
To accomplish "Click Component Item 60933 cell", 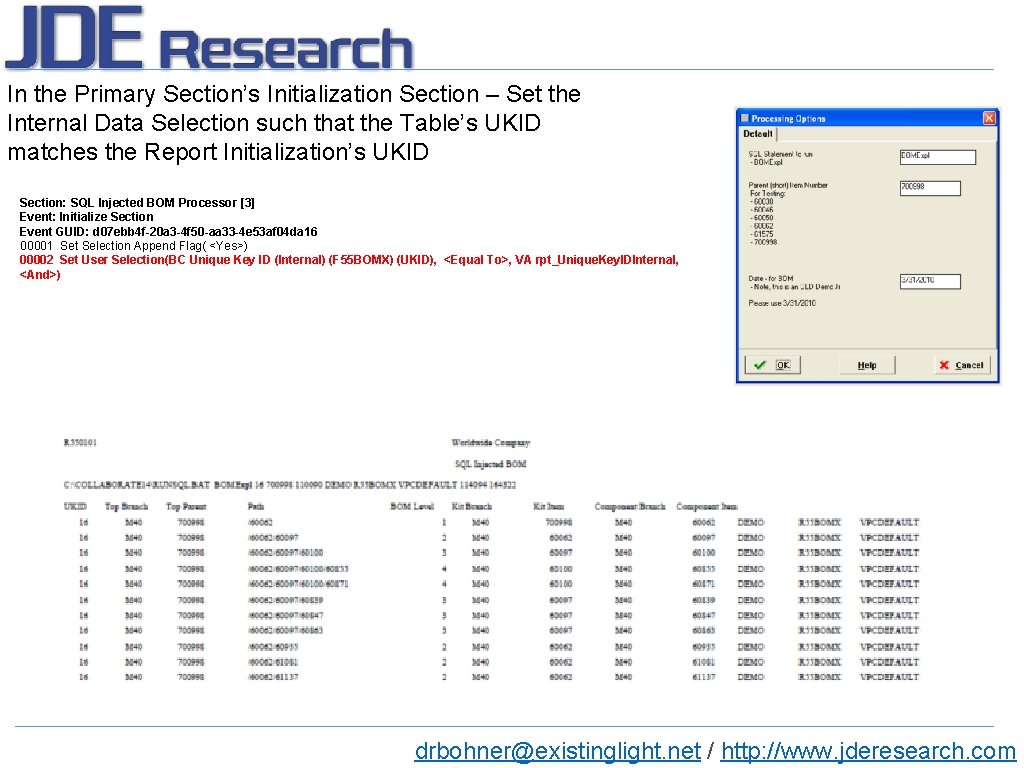I will tap(703, 647).
